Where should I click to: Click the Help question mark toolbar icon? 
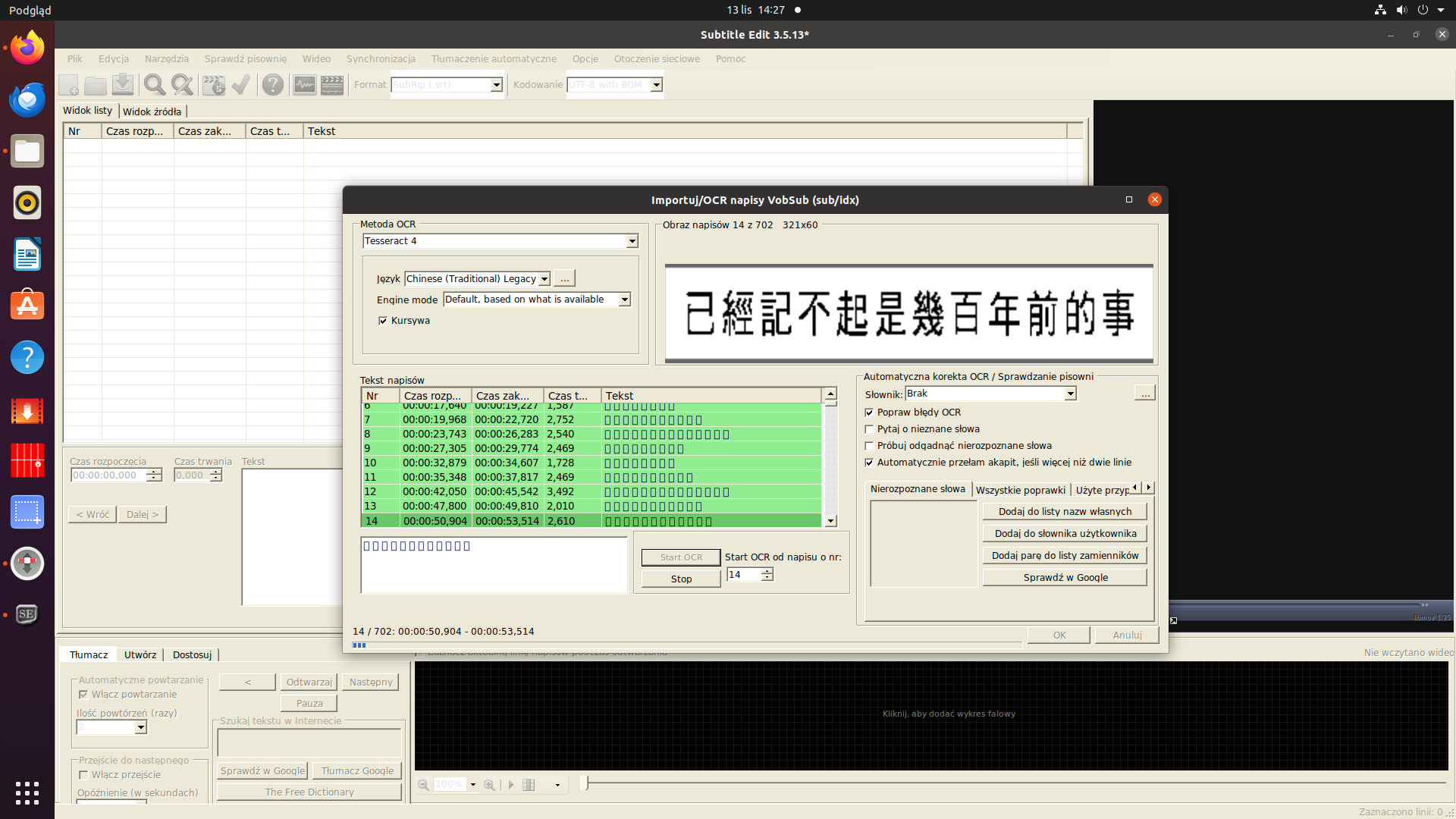coord(273,85)
